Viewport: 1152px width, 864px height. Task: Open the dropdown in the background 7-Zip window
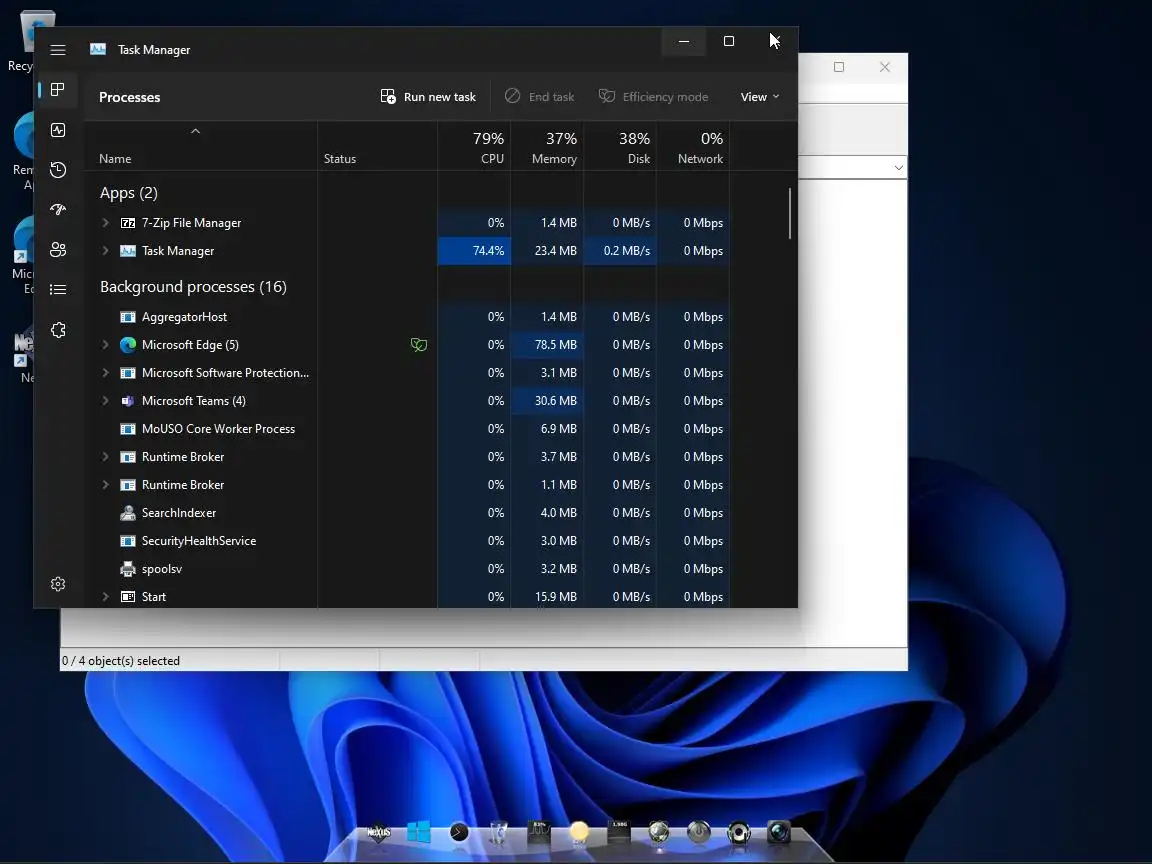click(899, 168)
